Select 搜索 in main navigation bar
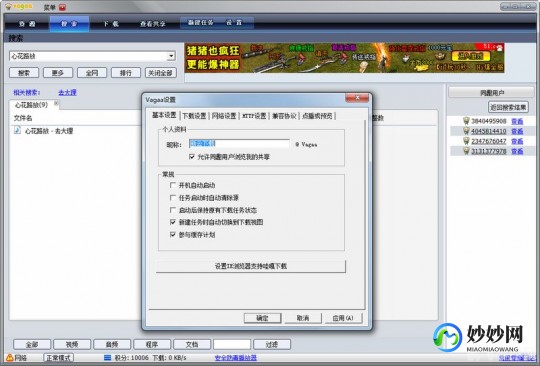 point(69,24)
